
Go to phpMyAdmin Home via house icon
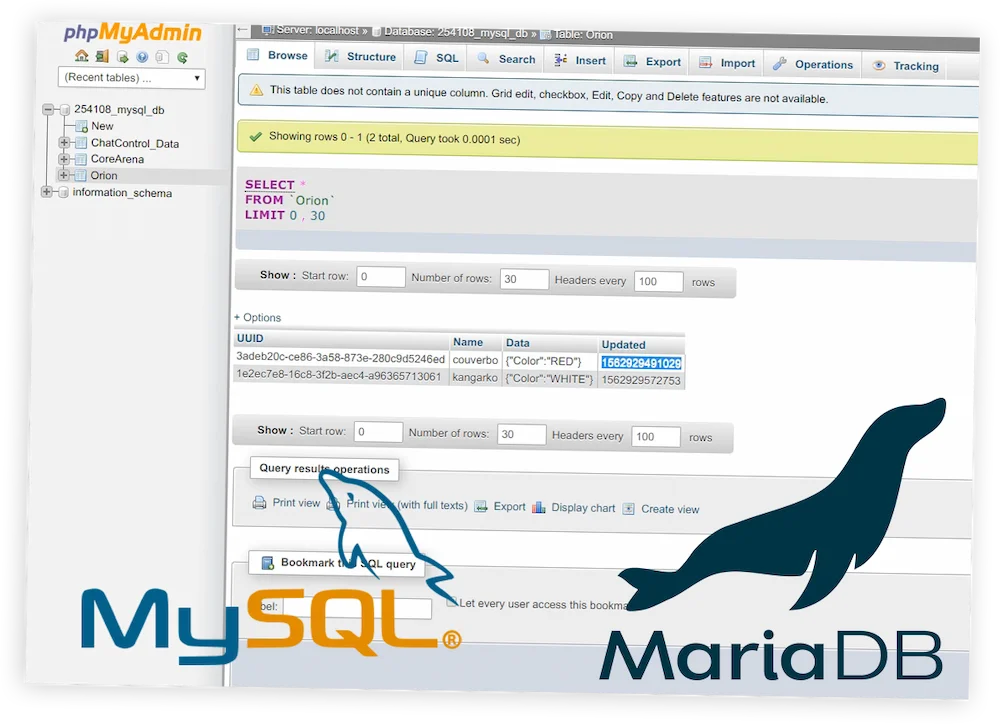tap(82, 55)
